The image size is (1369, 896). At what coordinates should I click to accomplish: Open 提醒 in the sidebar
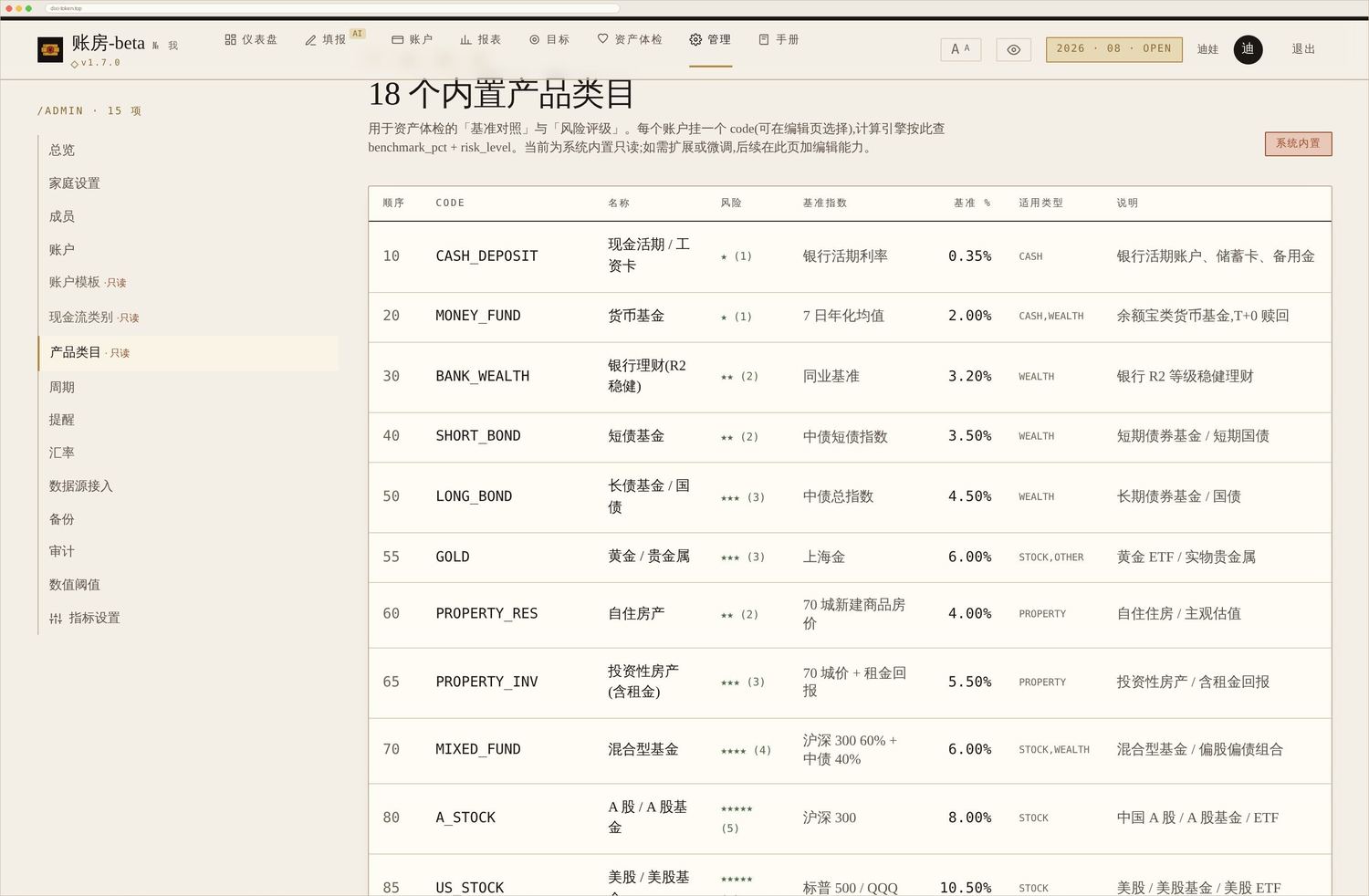pos(62,420)
